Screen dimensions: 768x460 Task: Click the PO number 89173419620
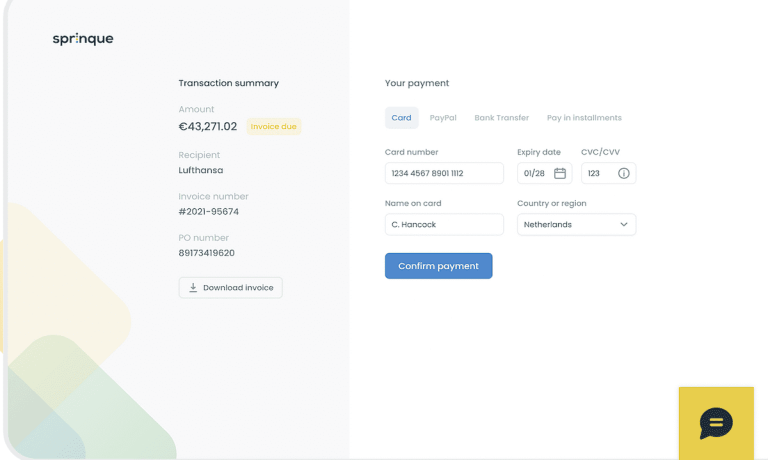pos(206,253)
